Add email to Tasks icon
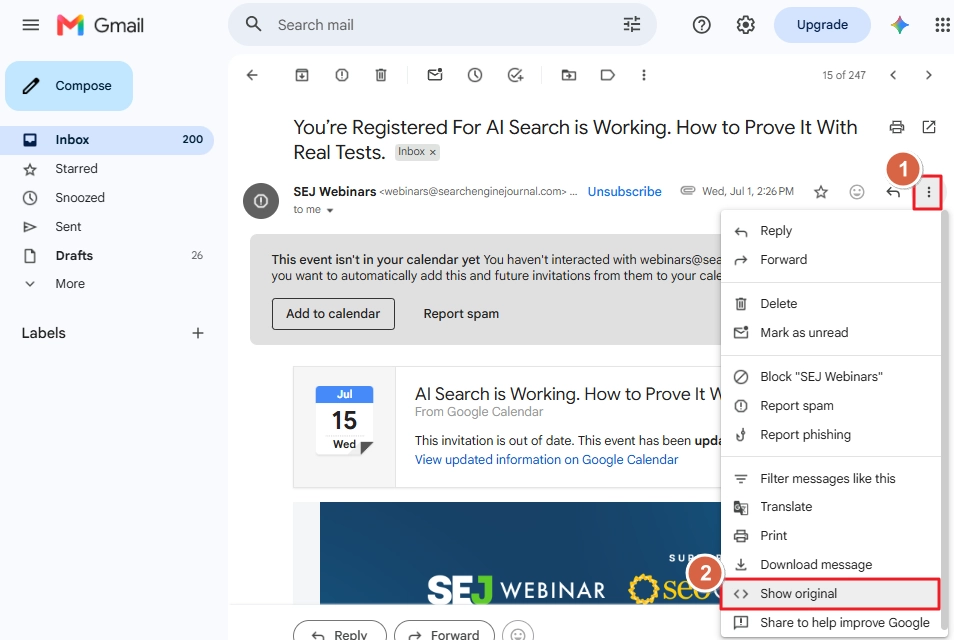The image size is (954, 640). 515,75
